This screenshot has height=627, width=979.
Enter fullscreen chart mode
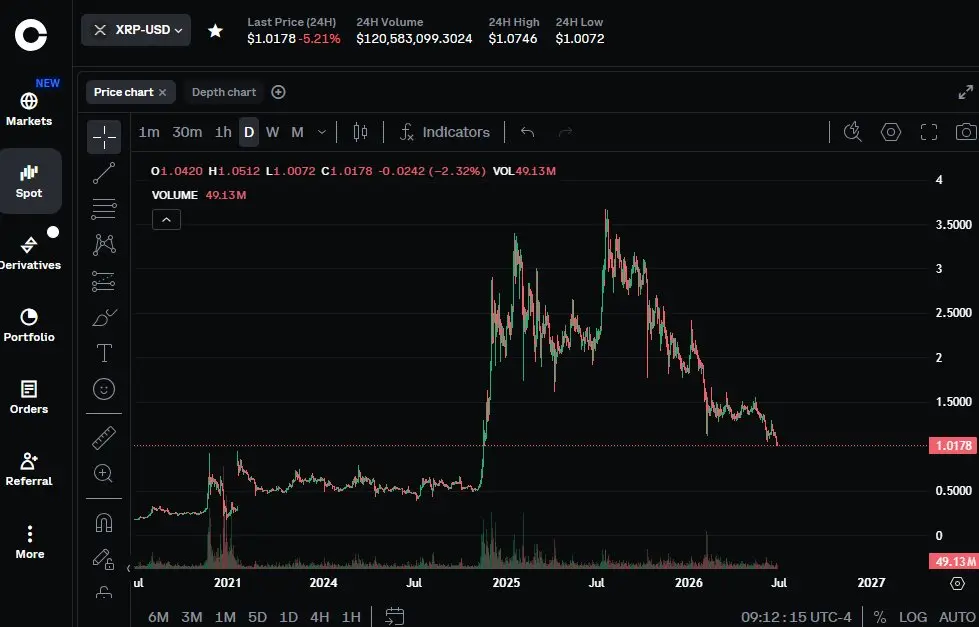click(929, 132)
